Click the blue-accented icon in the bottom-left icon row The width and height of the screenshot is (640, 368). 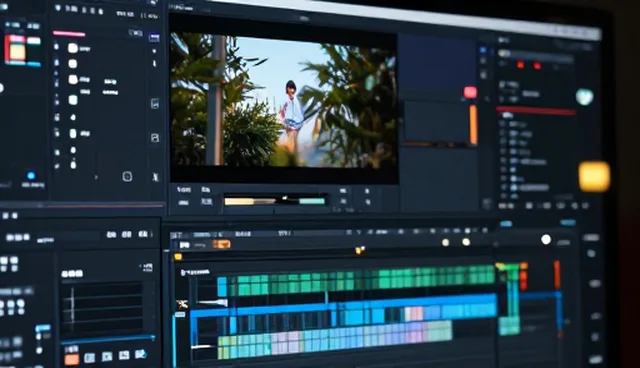pyautogui.click(x=140, y=354)
